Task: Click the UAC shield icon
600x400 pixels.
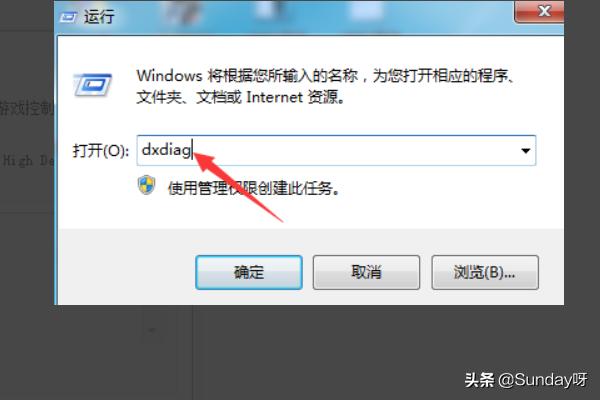Action: (x=147, y=185)
